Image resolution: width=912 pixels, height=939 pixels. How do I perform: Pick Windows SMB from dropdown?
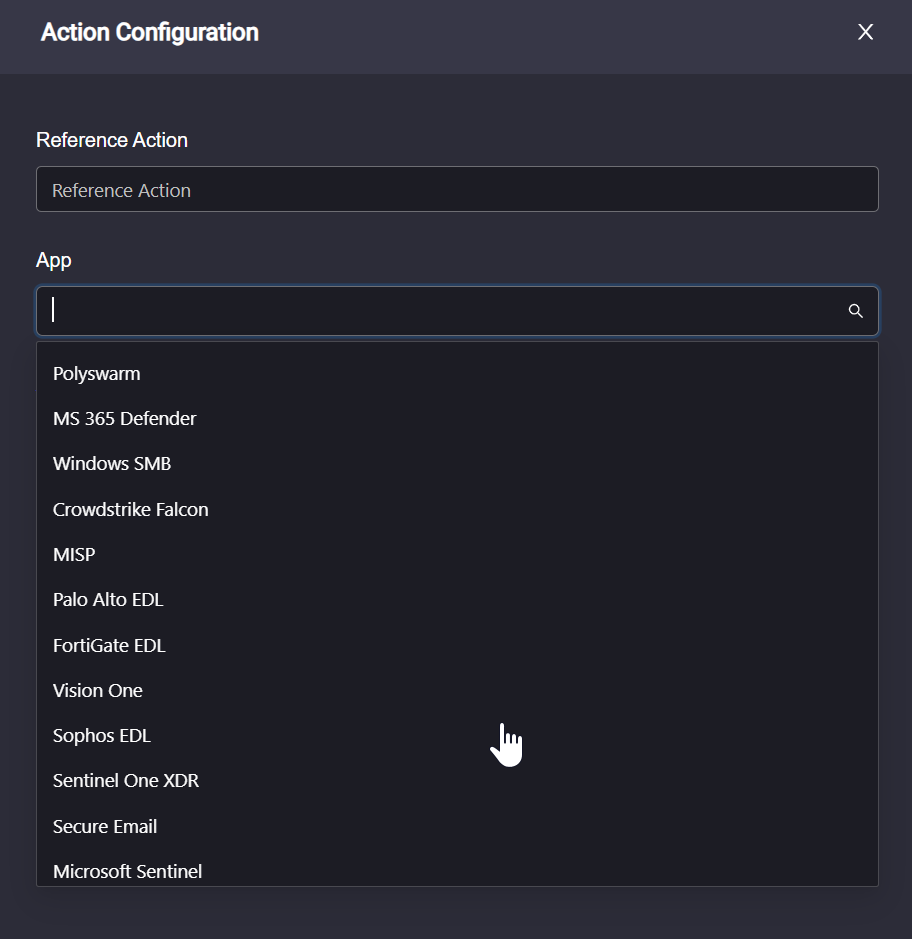pyautogui.click(x=457, y=464)
